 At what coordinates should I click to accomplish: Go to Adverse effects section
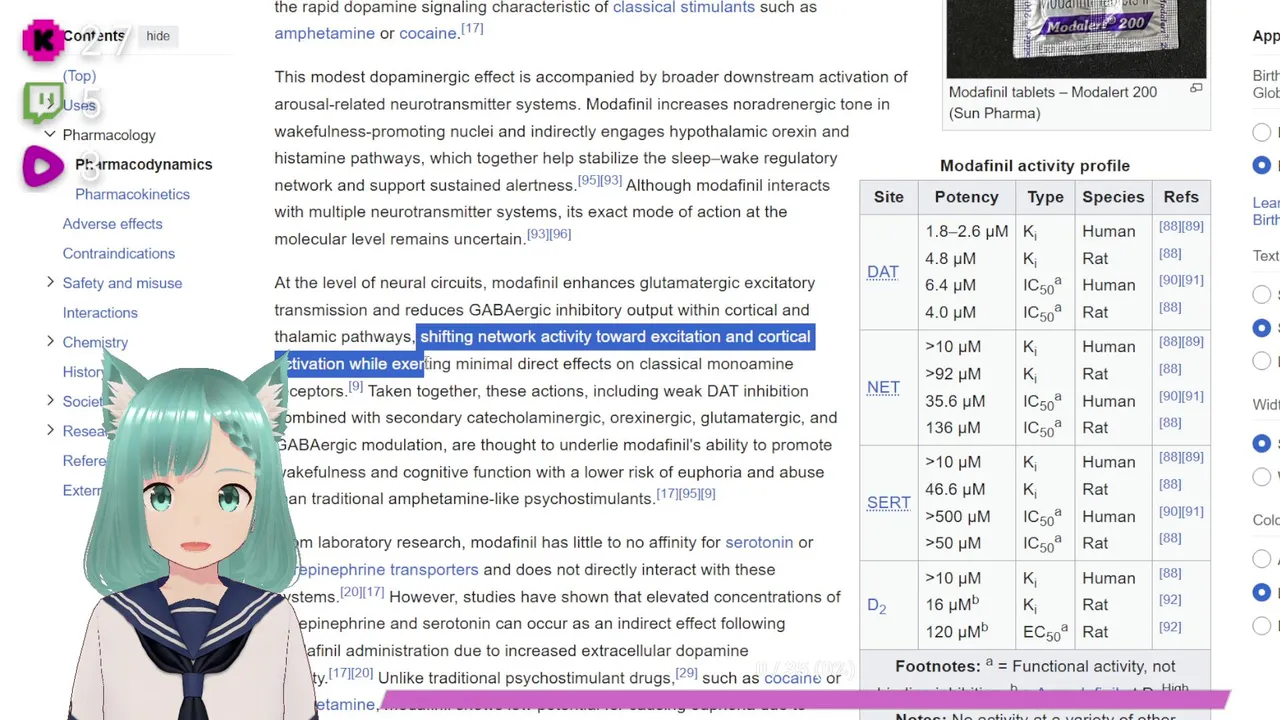112,224
